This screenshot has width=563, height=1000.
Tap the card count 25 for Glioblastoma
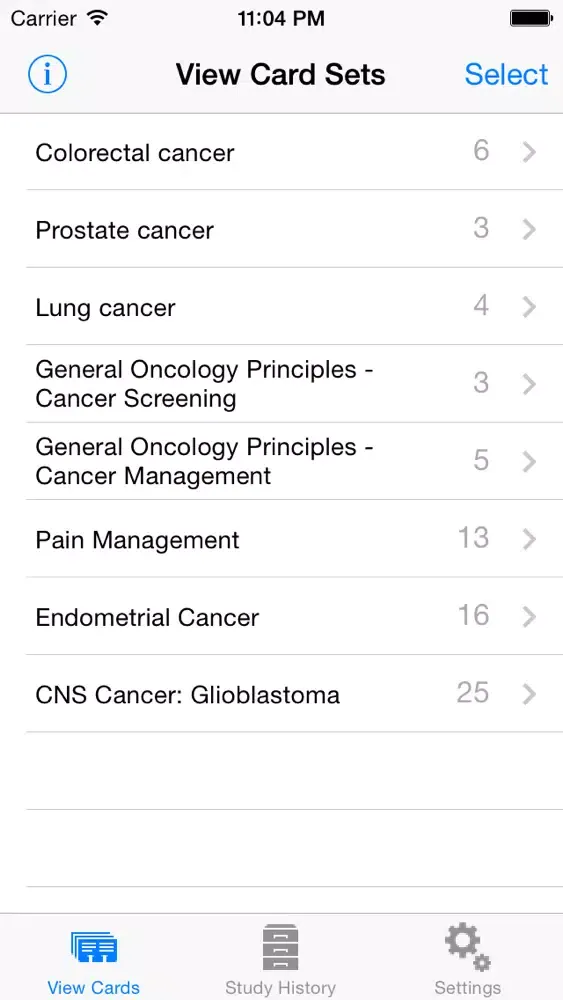(473, 693)
